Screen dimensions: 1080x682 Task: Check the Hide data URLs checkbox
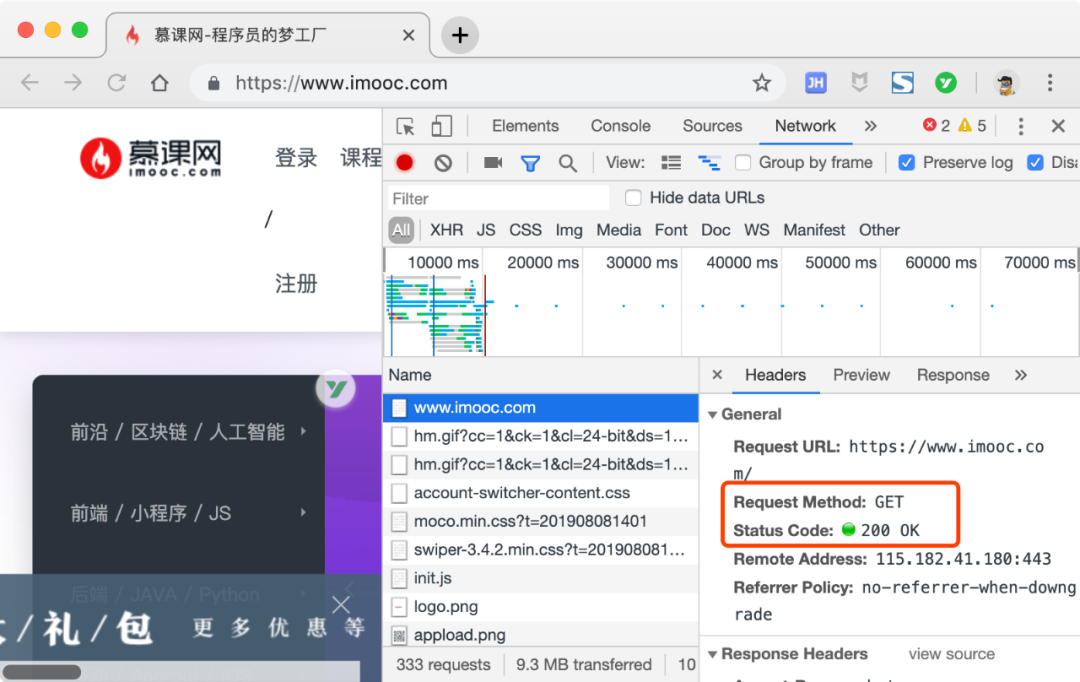pos(633,197)
